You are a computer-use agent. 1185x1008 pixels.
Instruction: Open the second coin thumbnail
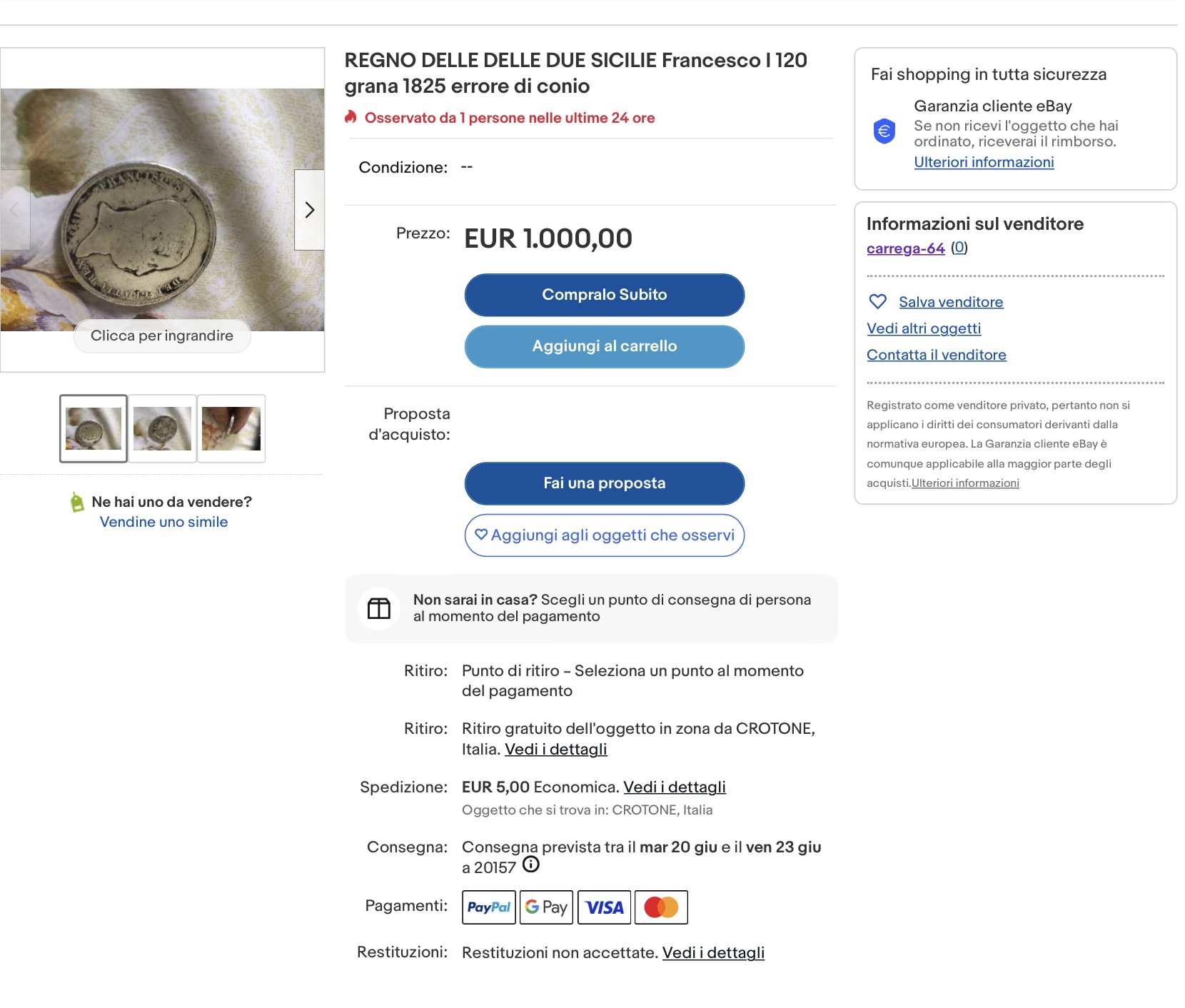[x=162, y=428]
